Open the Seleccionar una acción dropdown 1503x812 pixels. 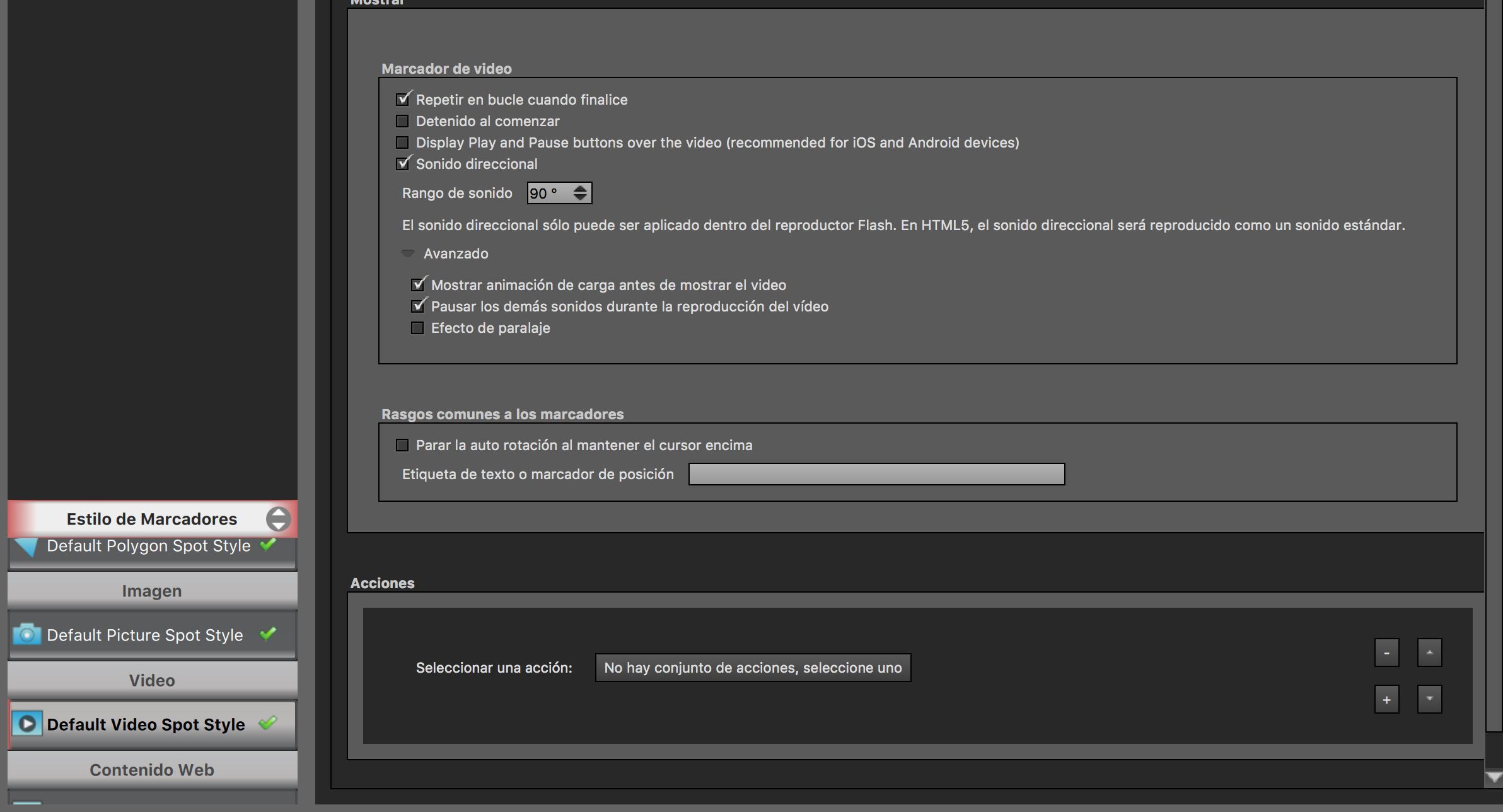pyautogui.click(x=753, y=668)
